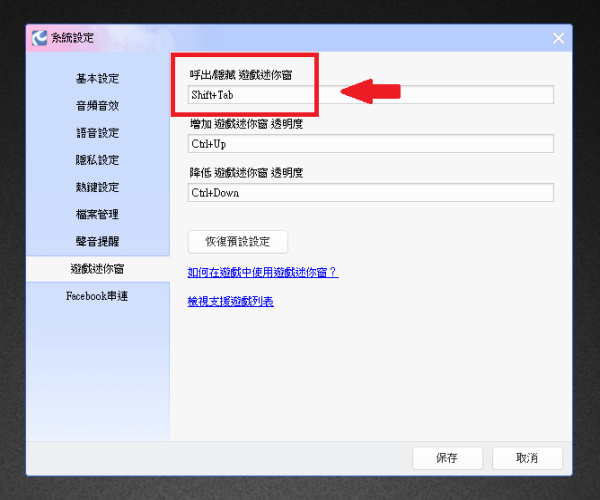Open the 聲音提醒 tab
600x500 pixels.
pyautogui.click(x=97, y=241)
